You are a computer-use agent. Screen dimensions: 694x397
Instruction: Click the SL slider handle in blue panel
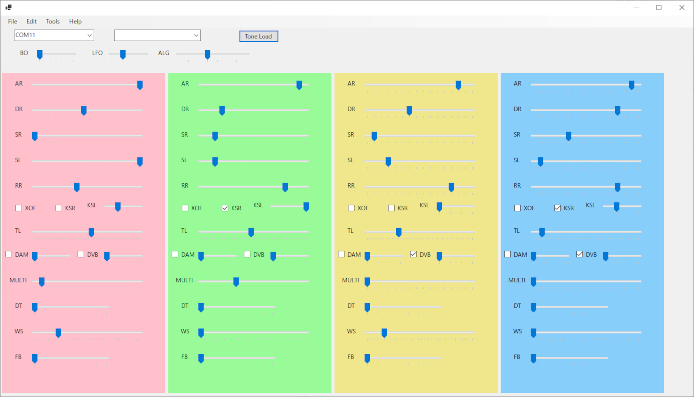pos(540,162)
